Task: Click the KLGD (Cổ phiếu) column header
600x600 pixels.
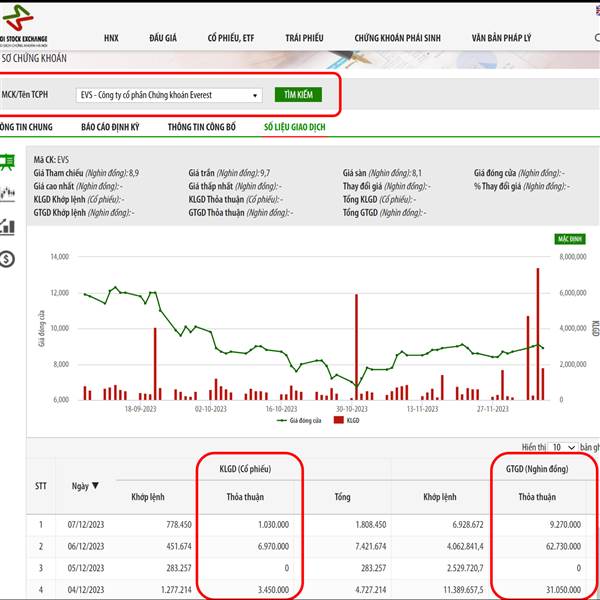Action: coord(245,469)
